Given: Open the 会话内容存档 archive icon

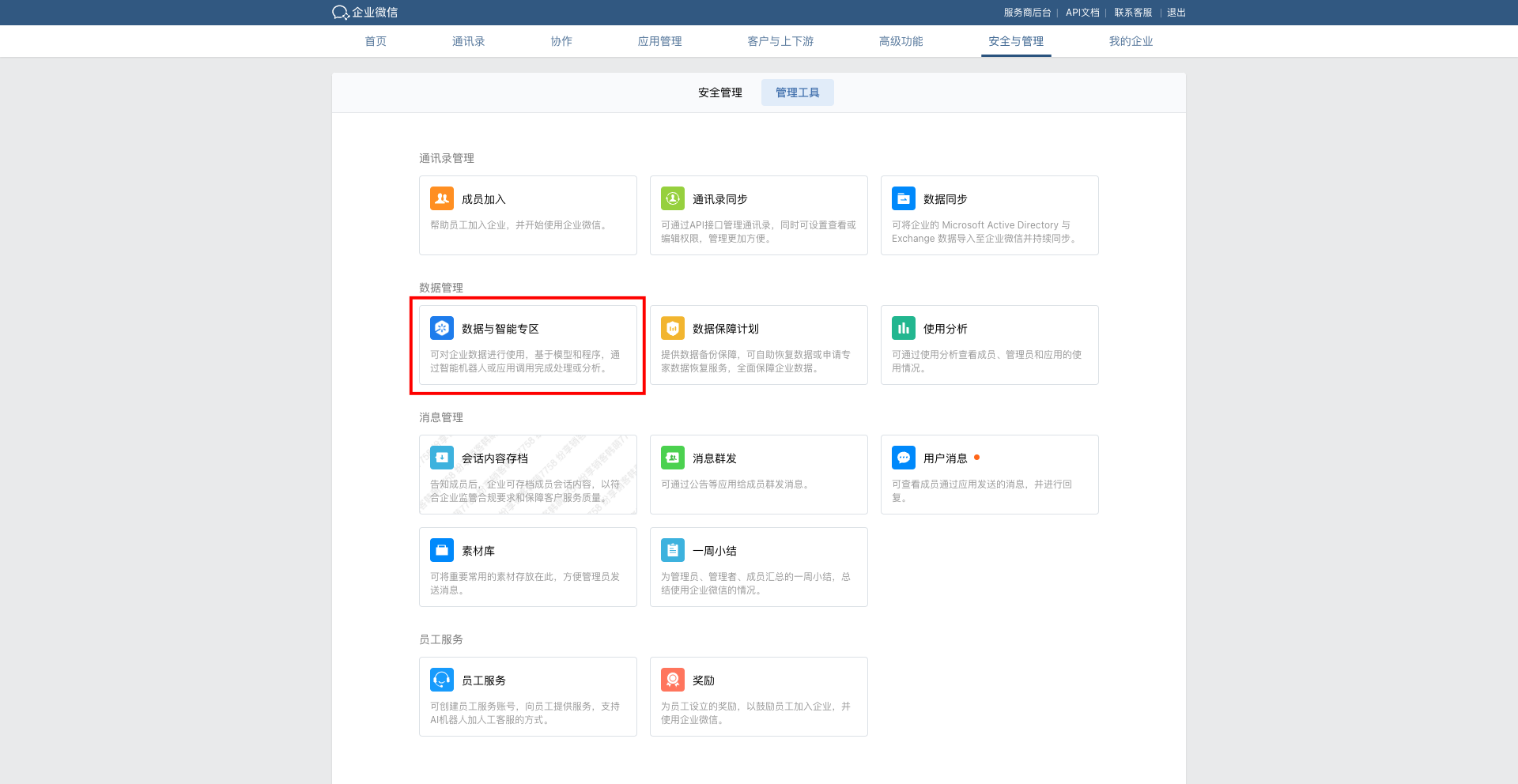Looking at the screenshot, I should [x=441, y=458].
